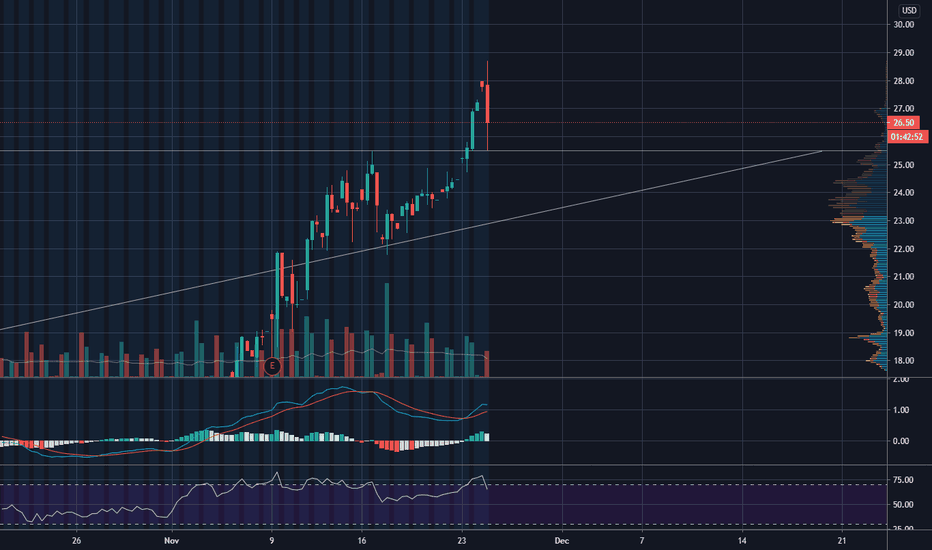
Task: Click the 50.00 RSI scale label
Action: pyautogui.click(x=903, y=504)
